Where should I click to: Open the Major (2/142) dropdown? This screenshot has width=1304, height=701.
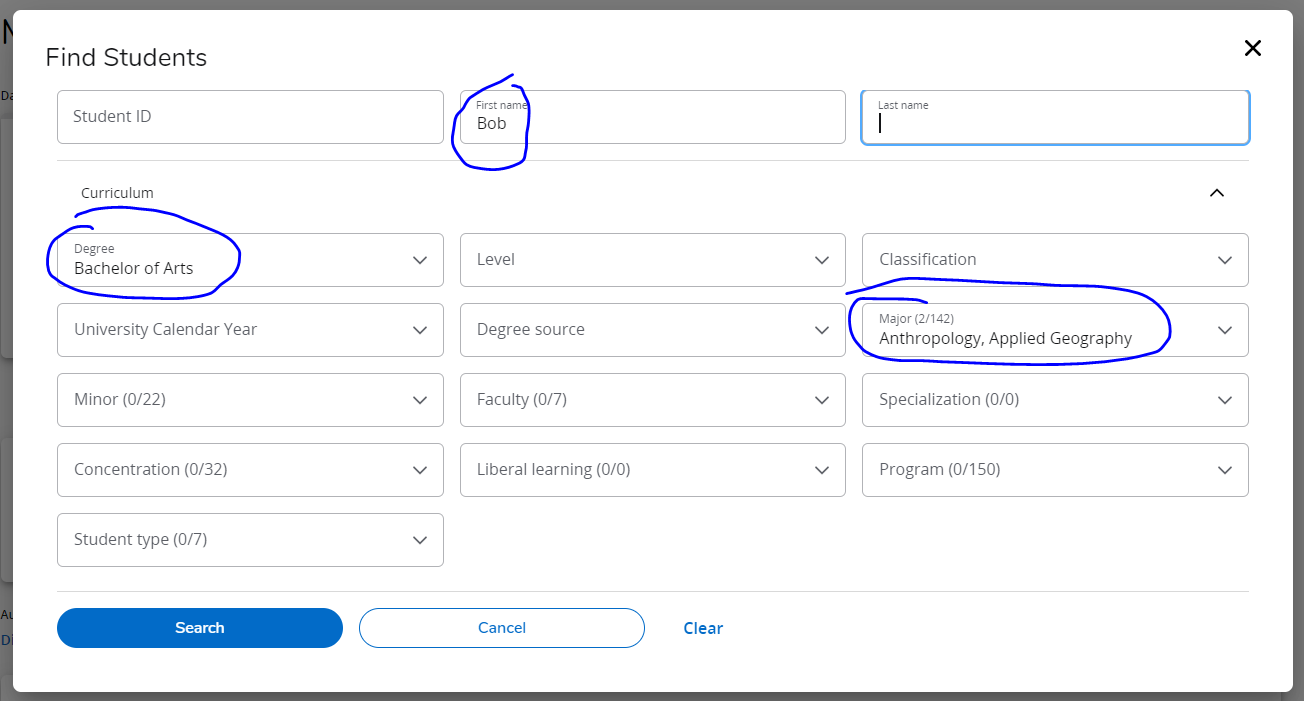(x=1055, y=330)
